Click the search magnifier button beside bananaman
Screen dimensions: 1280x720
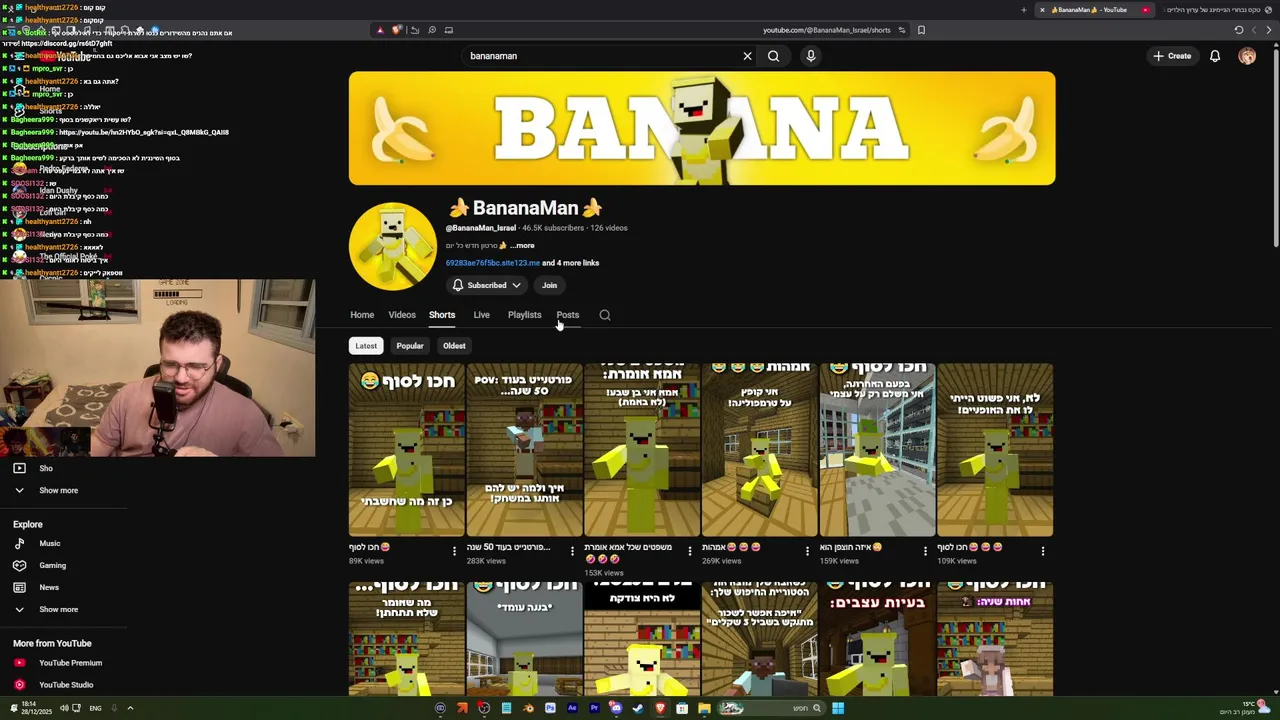[773, 56]
